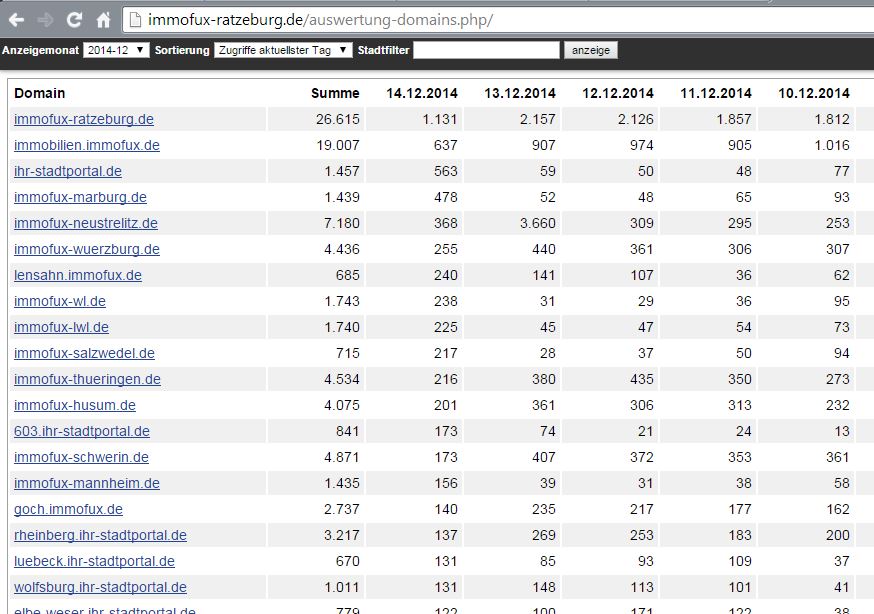Screen dimensions: 874x614
Task: Open the Anzeigemonat 2014-12 dropdown
Action: point(116,50)
